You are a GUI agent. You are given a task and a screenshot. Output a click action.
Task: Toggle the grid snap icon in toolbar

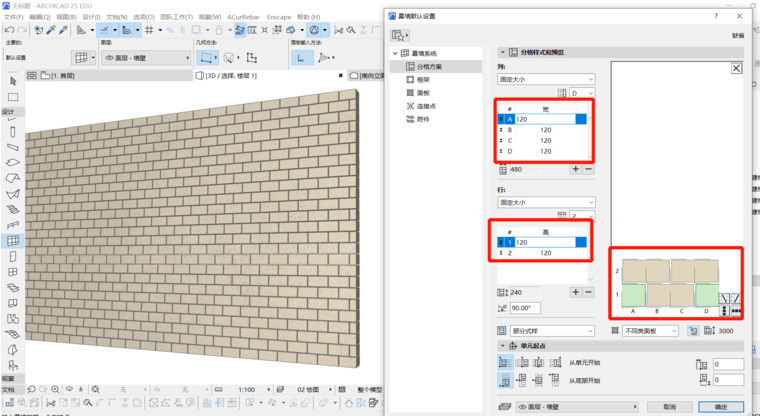(x=149, y=30)
